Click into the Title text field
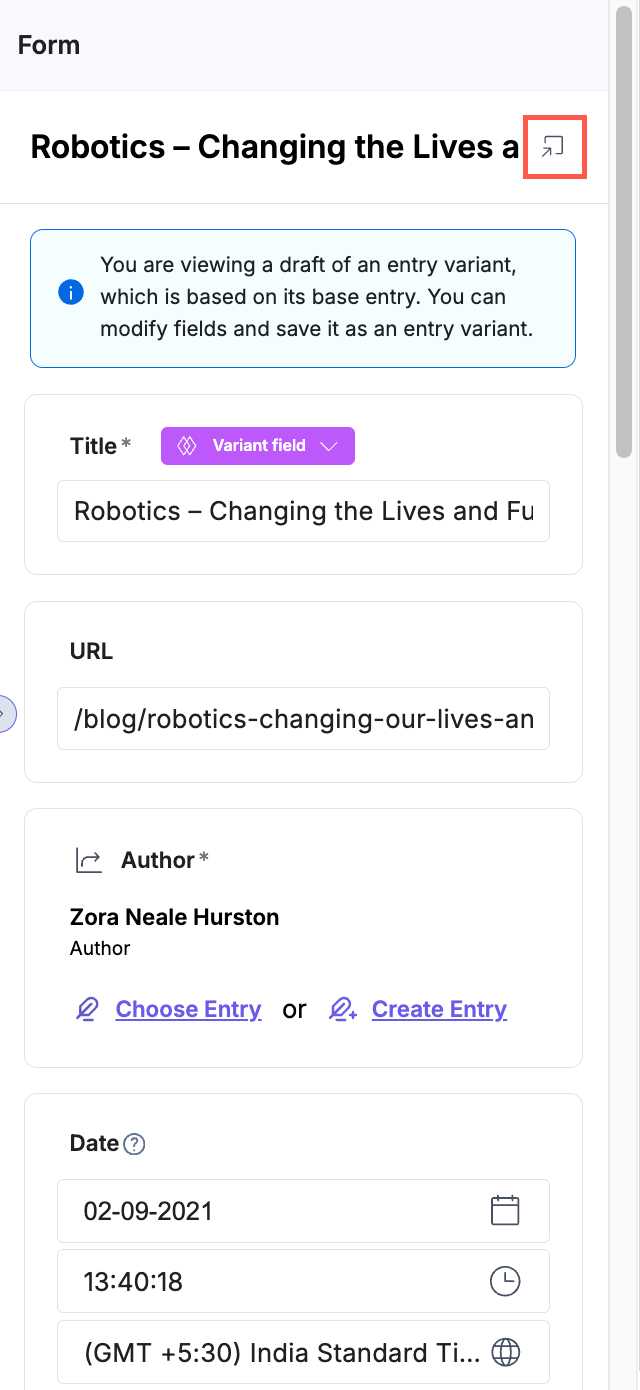Viewport: 640px width, 1390px height. coord(303,511)
